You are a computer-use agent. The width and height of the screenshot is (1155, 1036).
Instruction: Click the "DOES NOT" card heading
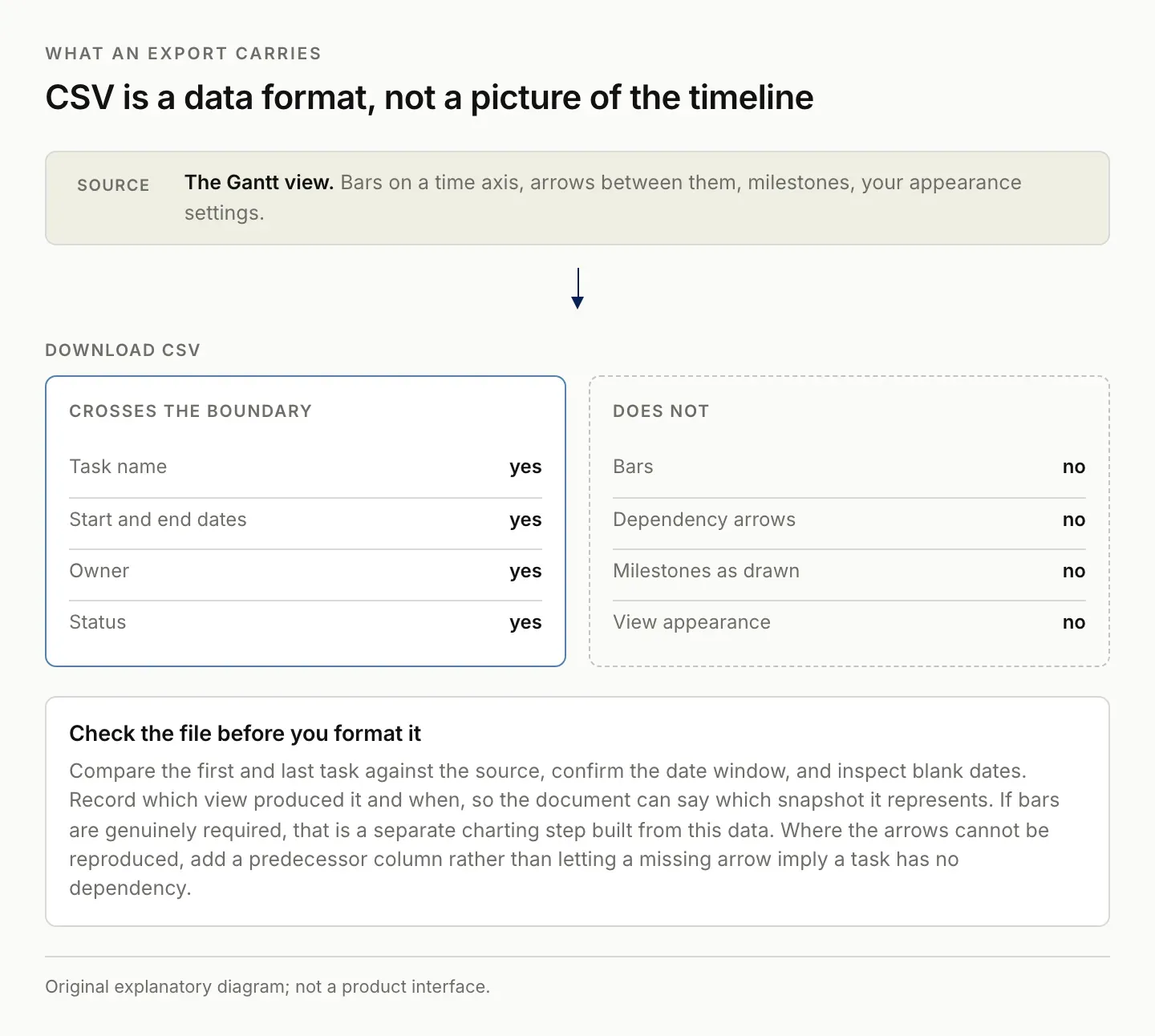click(661, 411)
